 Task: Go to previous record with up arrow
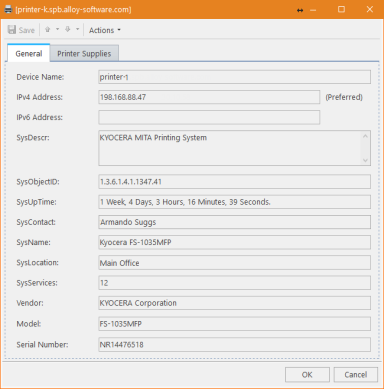click(48, 30)
